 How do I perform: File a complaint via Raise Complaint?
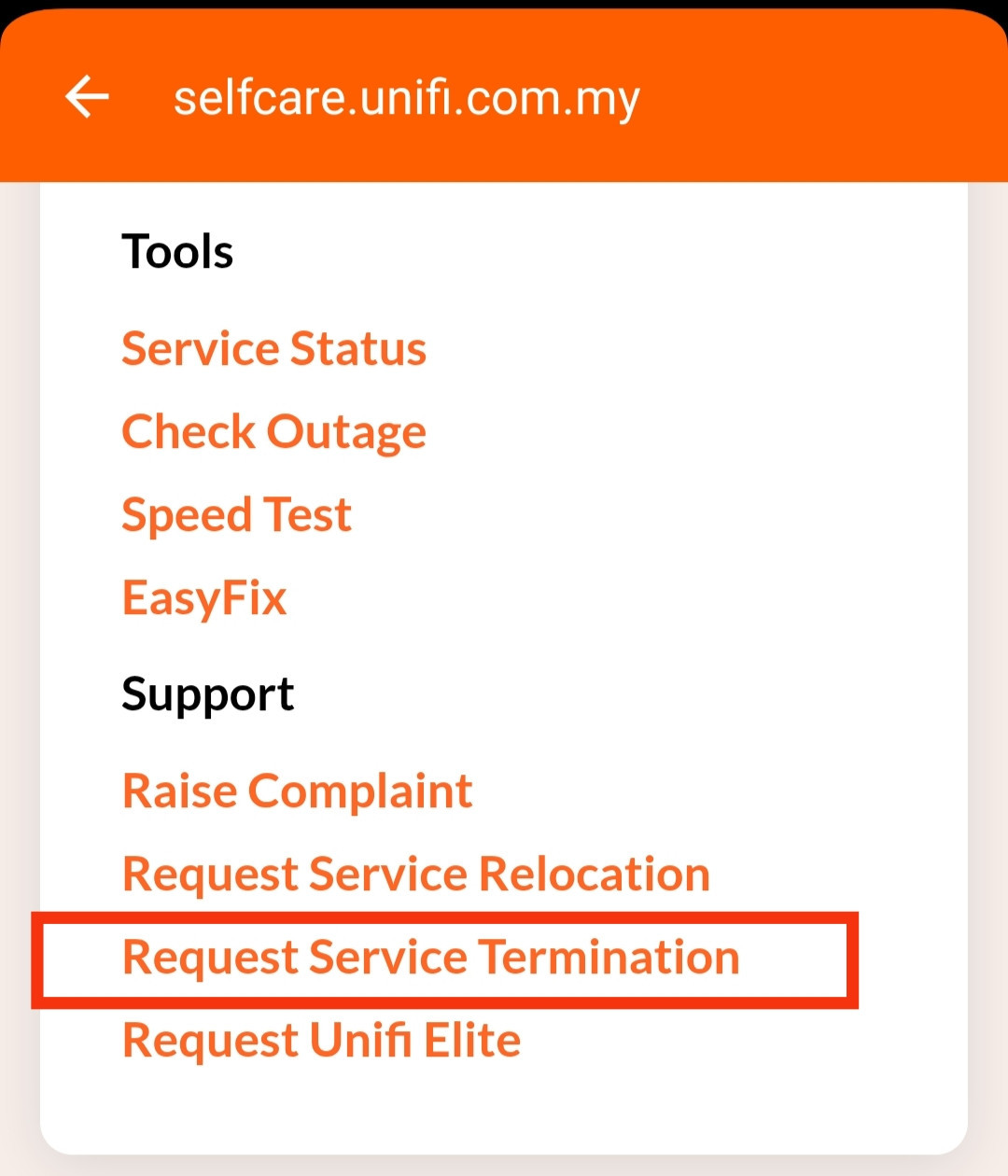pos(298,792)
